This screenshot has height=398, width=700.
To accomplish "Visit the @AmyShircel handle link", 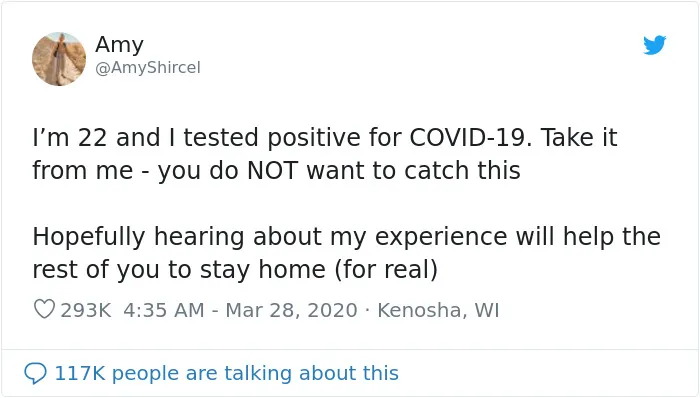I will coord(148,68).
